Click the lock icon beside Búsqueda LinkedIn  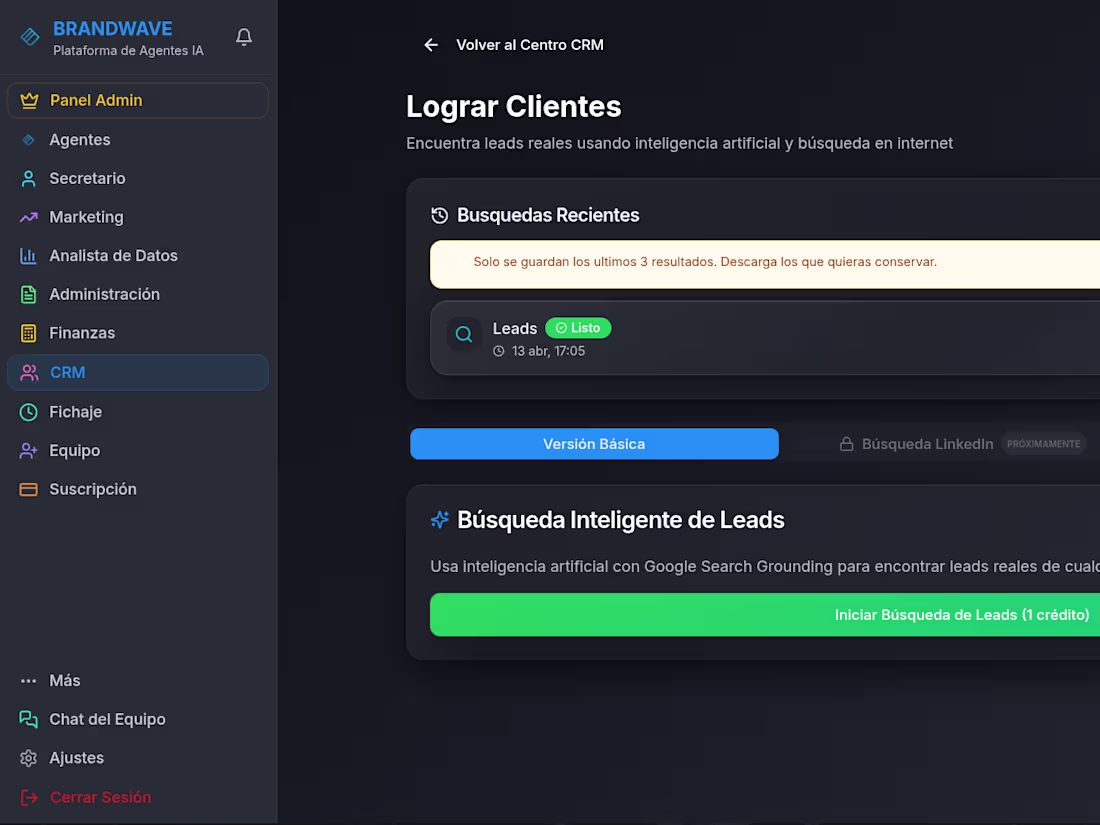(x=847, y=444)
